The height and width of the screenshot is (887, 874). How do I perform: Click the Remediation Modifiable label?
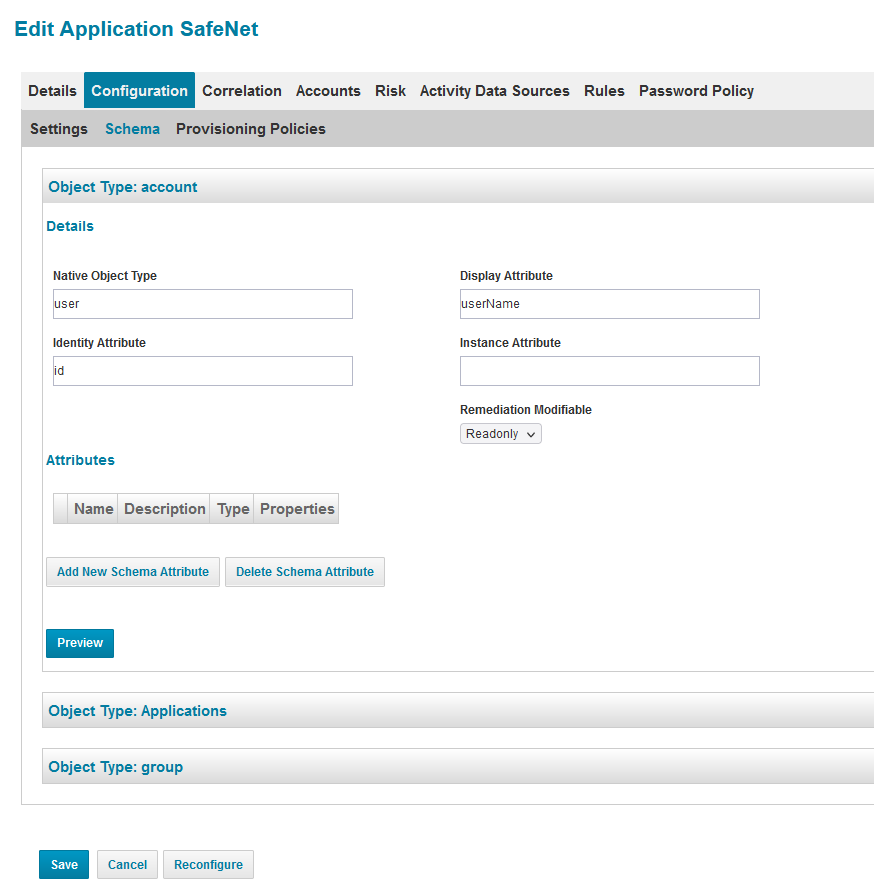(x=526, y=410)
